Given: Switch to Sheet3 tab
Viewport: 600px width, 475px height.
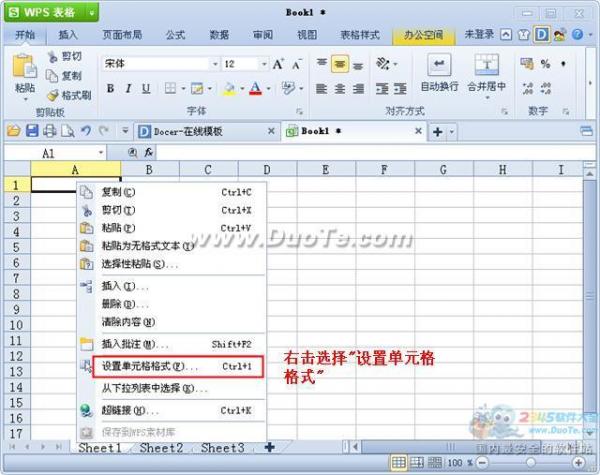Looking at the screenshot, I should (x=222, y=448).
